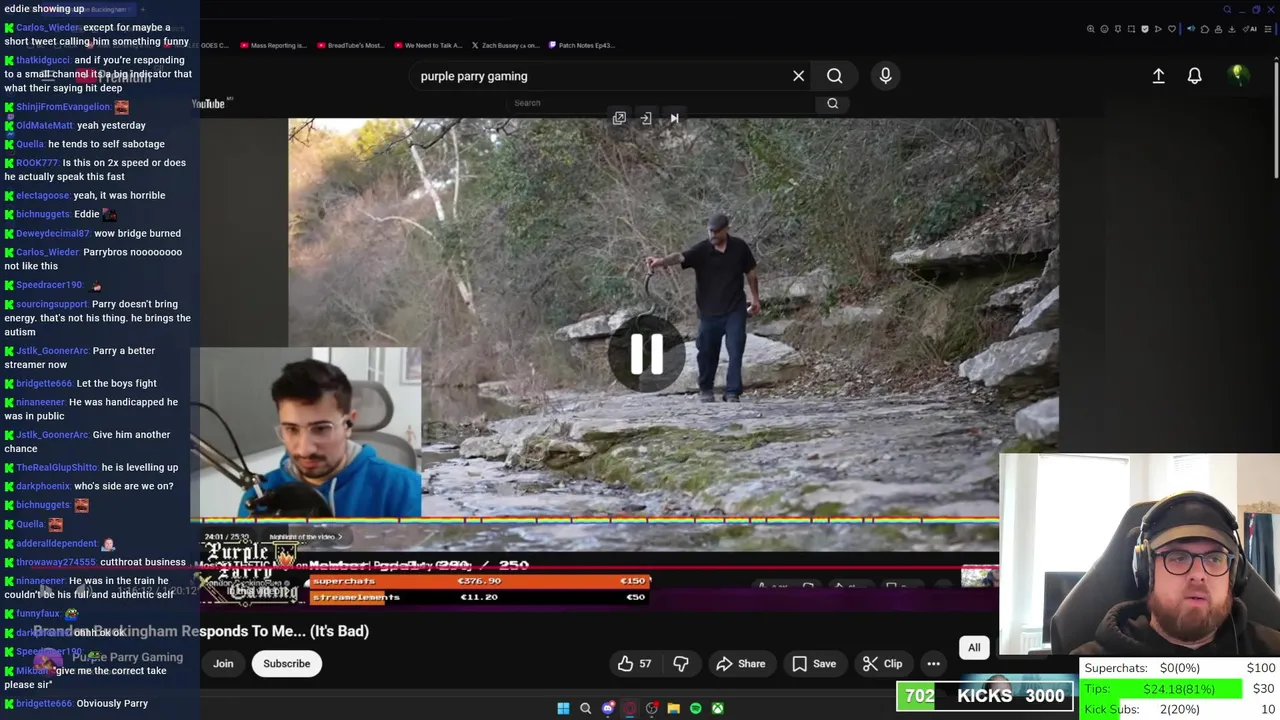
Task: Switch to the "Zach Bussey" X tab
Action: tap(506, 45)
